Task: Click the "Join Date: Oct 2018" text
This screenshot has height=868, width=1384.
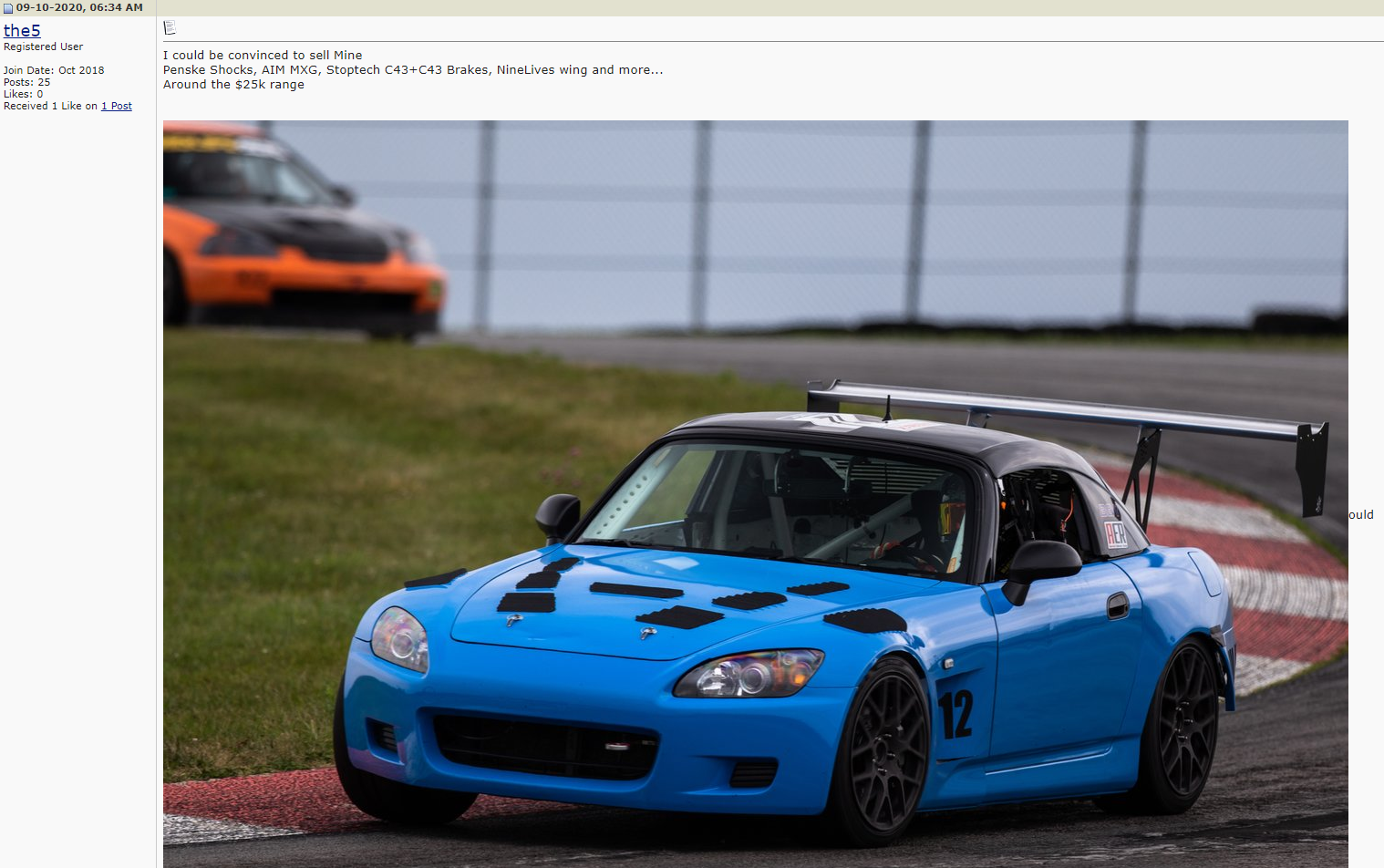Action: point(54,70)
